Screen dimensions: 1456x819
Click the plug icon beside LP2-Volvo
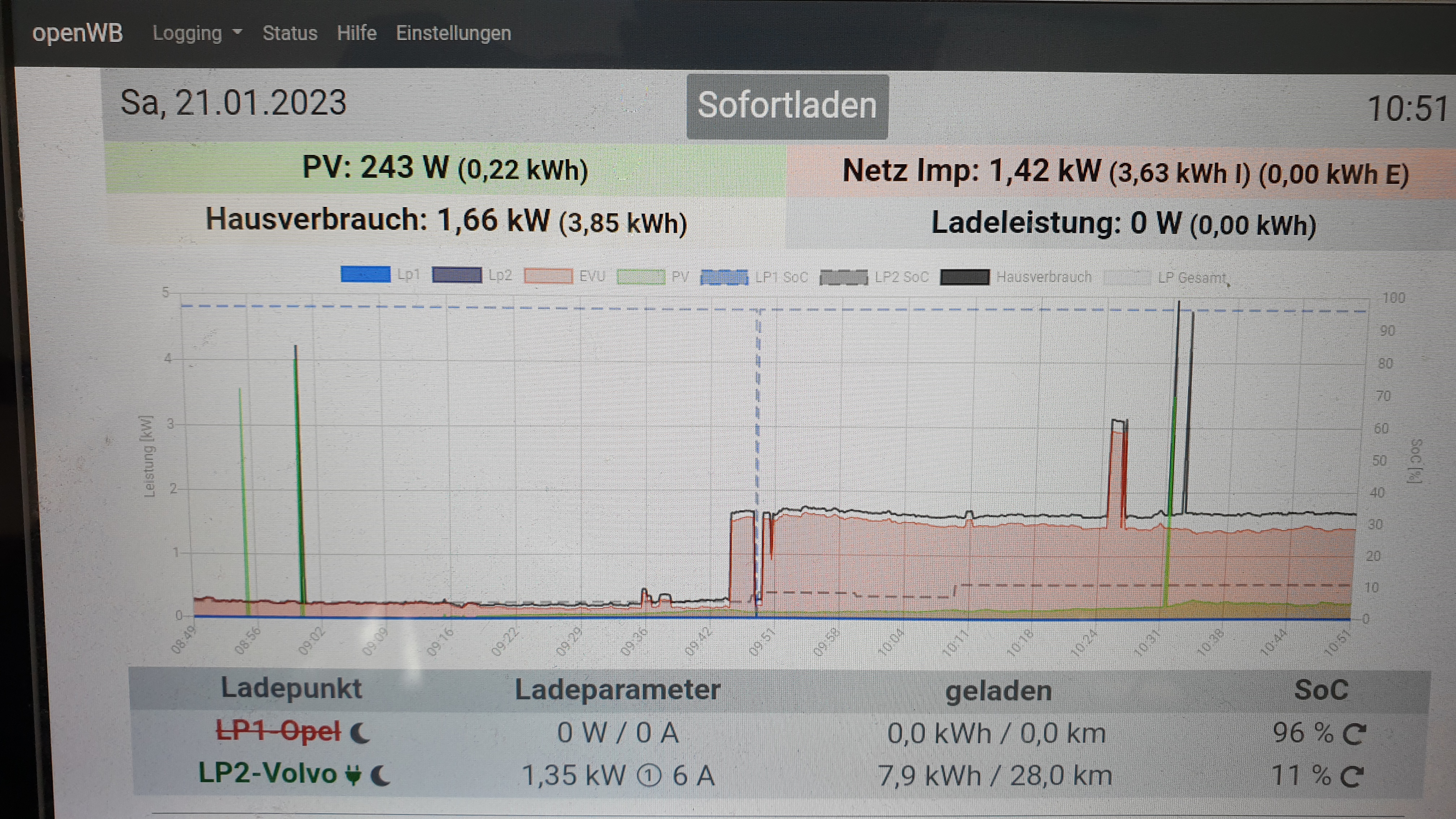tap(353, 775)
